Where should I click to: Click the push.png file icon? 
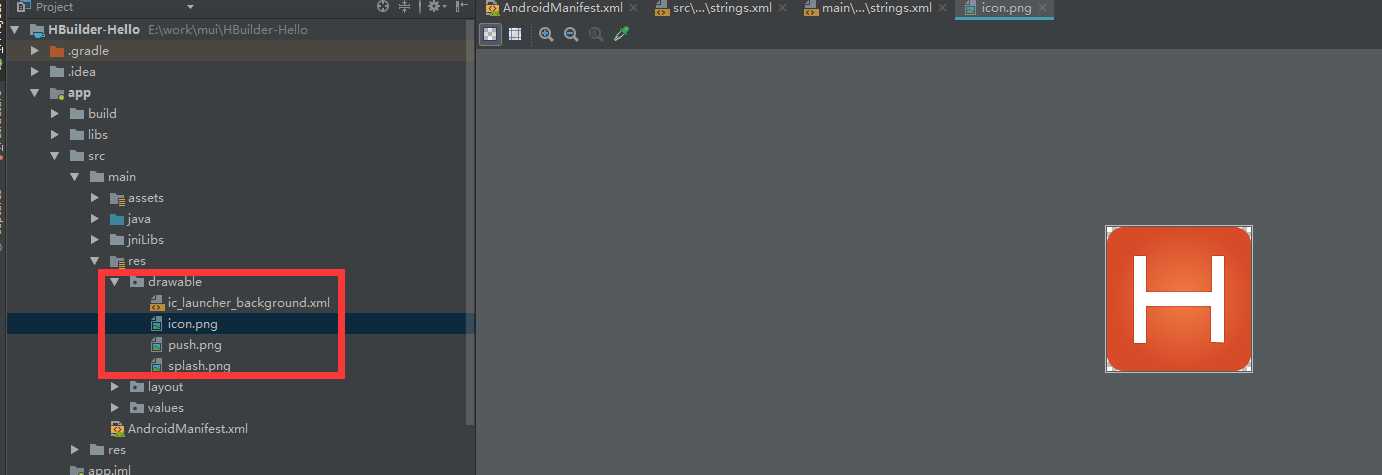[156, 345]
